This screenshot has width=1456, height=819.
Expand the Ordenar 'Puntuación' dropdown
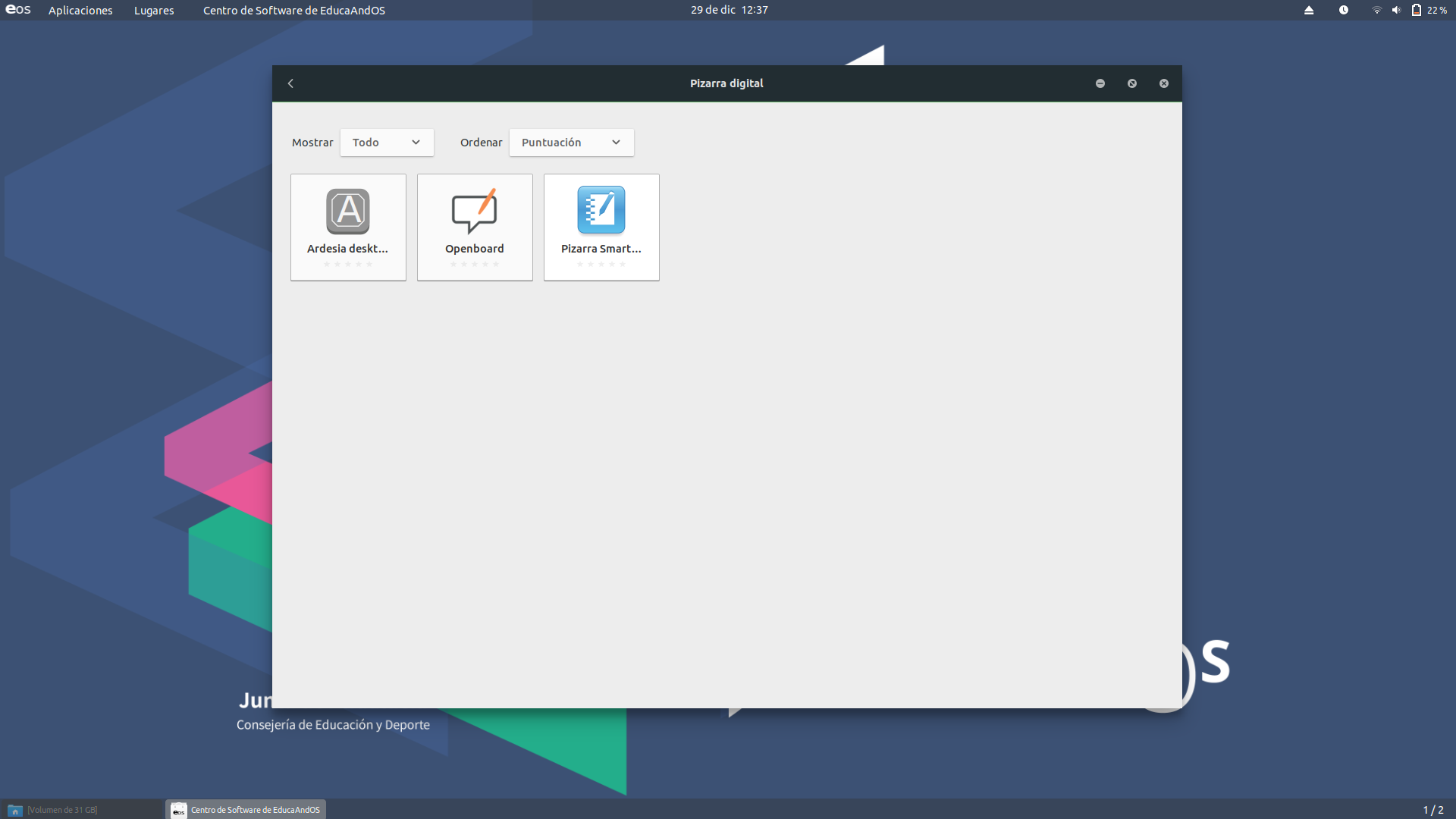pos(571,143)
